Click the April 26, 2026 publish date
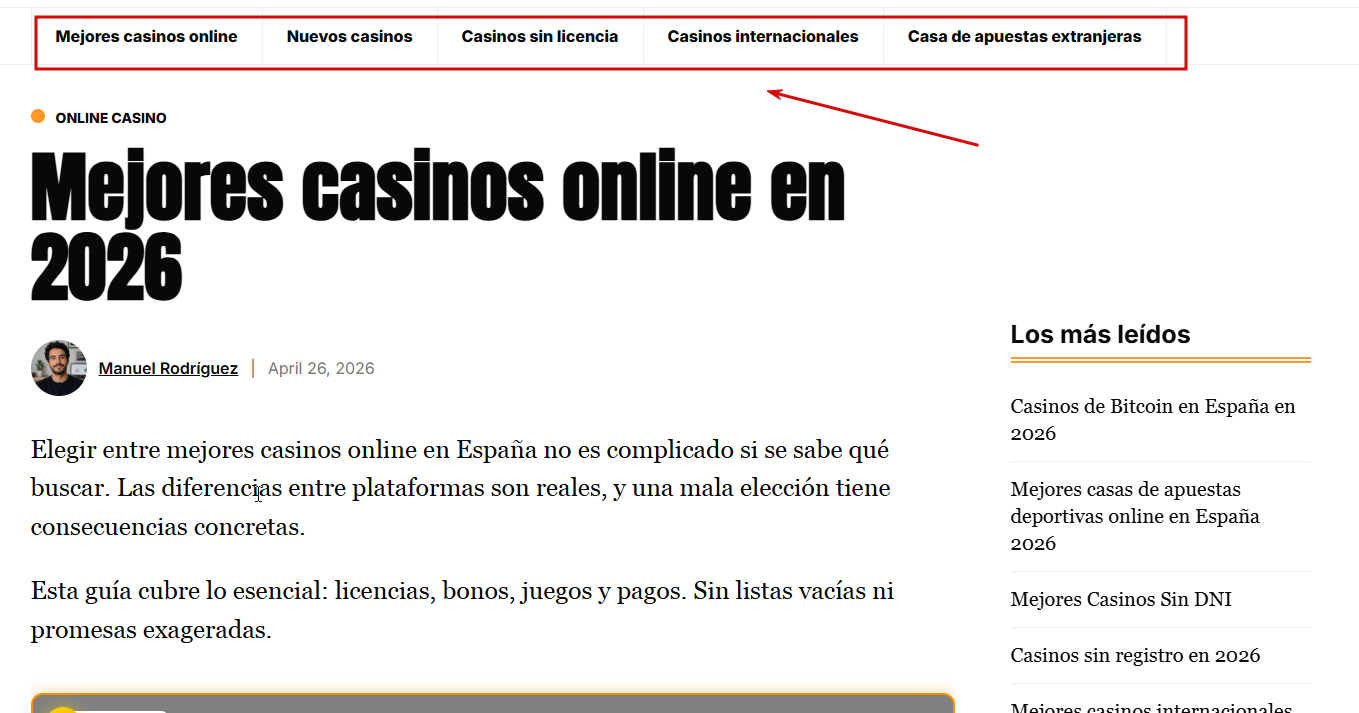Screen dimensions: 1359x713 (321, 368)
